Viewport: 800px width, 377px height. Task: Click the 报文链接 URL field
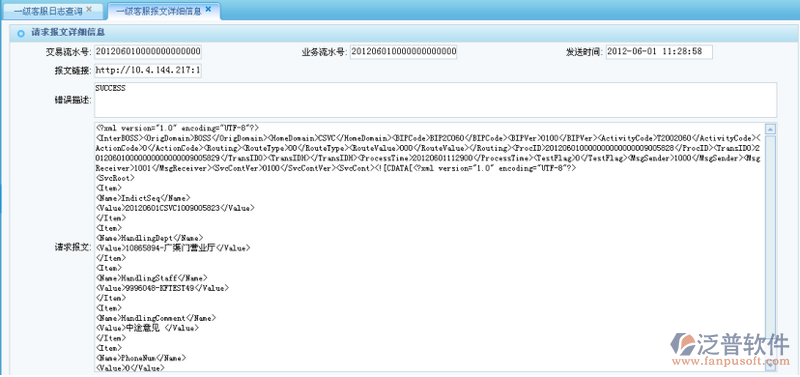coord(147,71)
